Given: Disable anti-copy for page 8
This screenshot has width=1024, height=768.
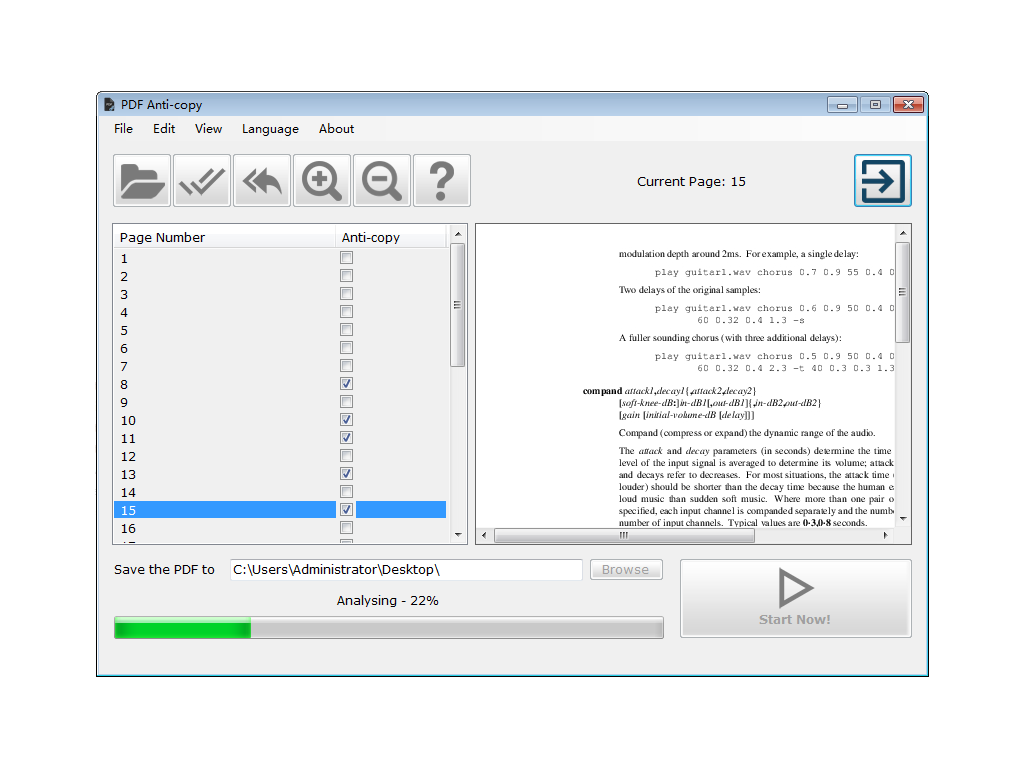Looking at the screenshot, I should pyautogui.click(x=347, y=383).
